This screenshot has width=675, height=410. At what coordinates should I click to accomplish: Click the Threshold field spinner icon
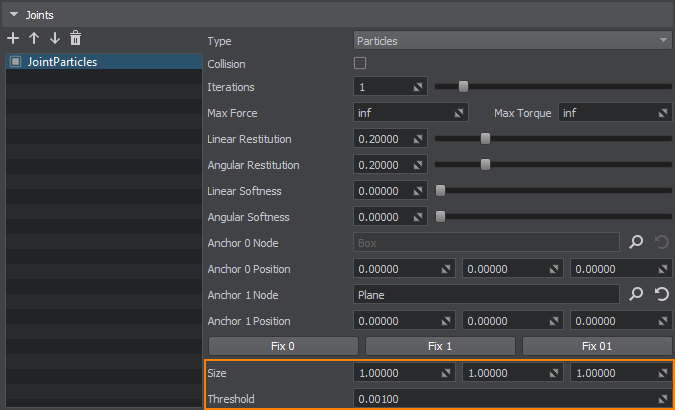663,399
